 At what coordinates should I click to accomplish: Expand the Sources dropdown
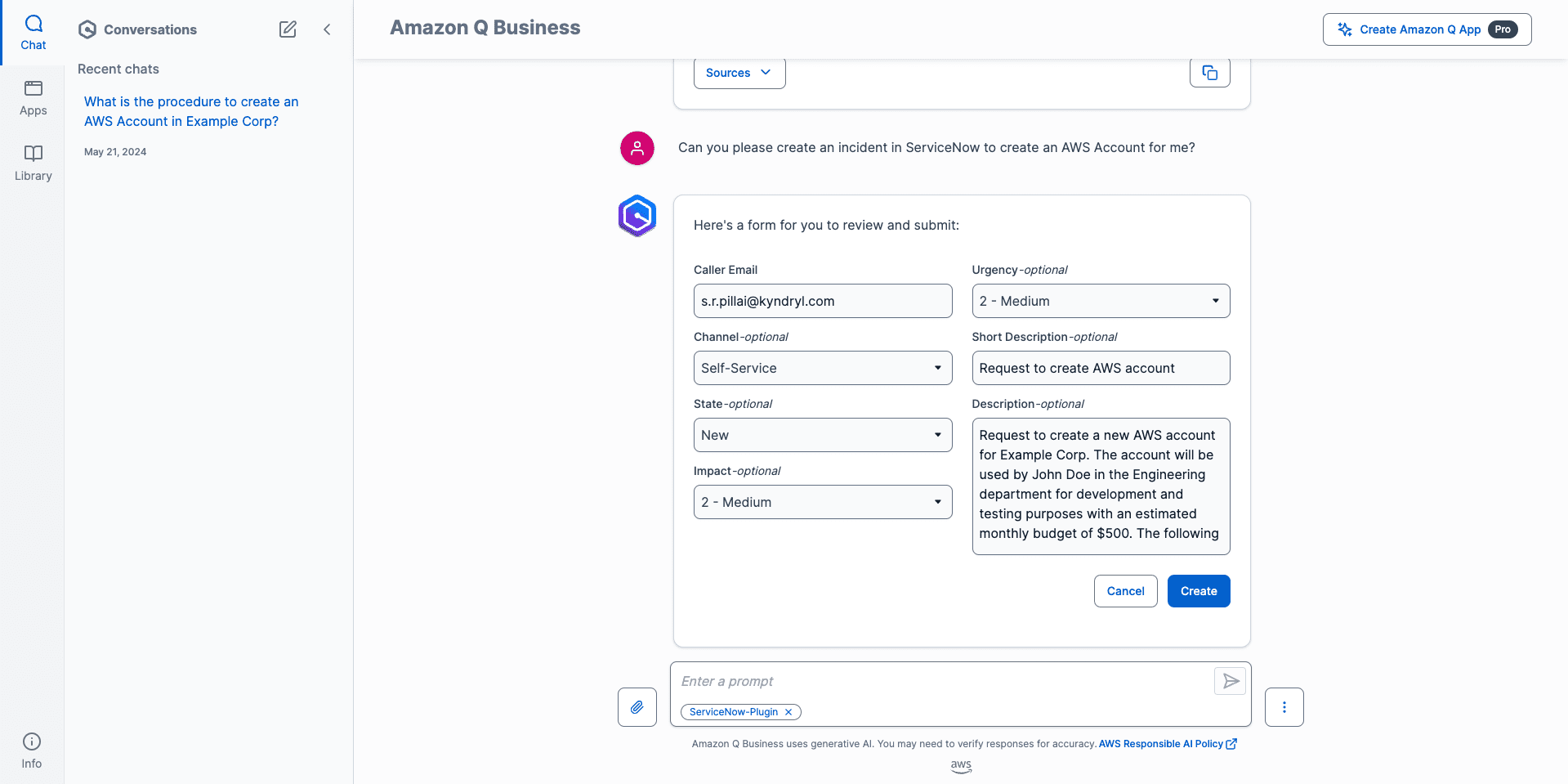point(739,73)
